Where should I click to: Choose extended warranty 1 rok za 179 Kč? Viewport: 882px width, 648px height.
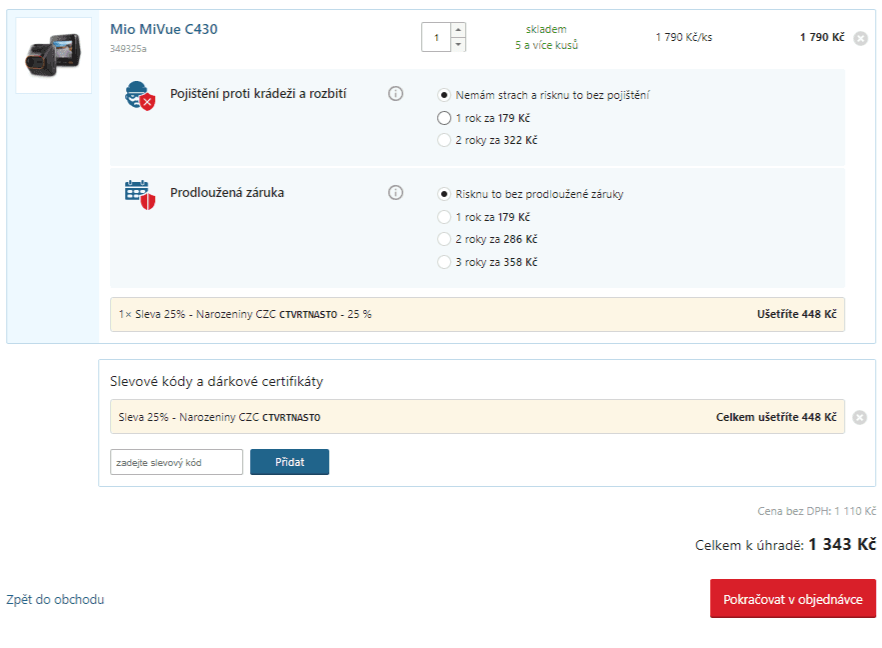pos(444,217)
